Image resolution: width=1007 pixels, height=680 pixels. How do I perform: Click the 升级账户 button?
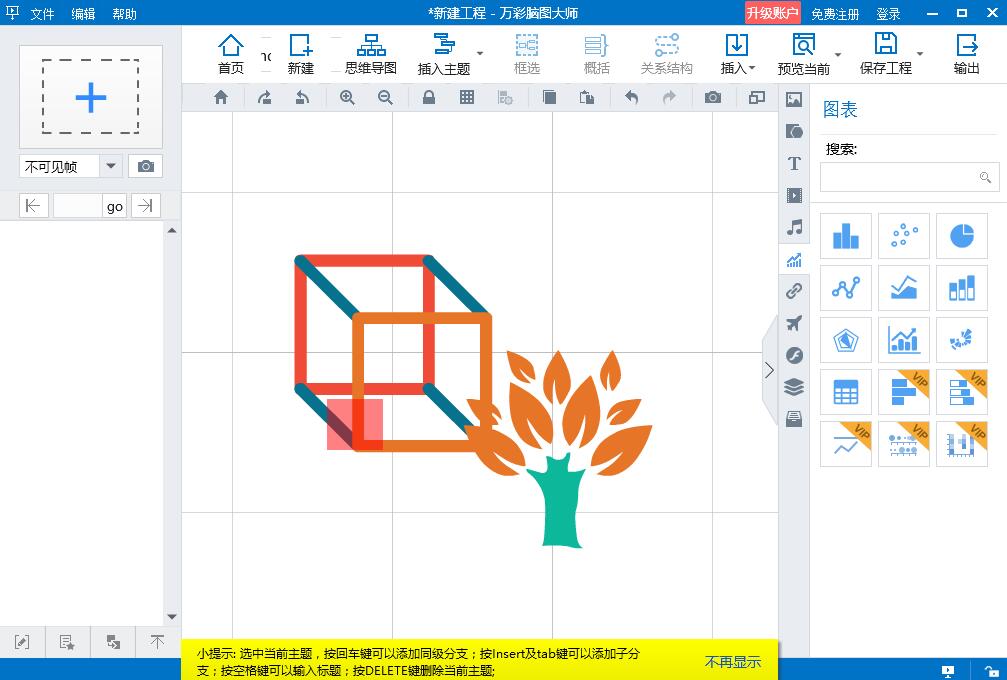(x=772, y=13)
